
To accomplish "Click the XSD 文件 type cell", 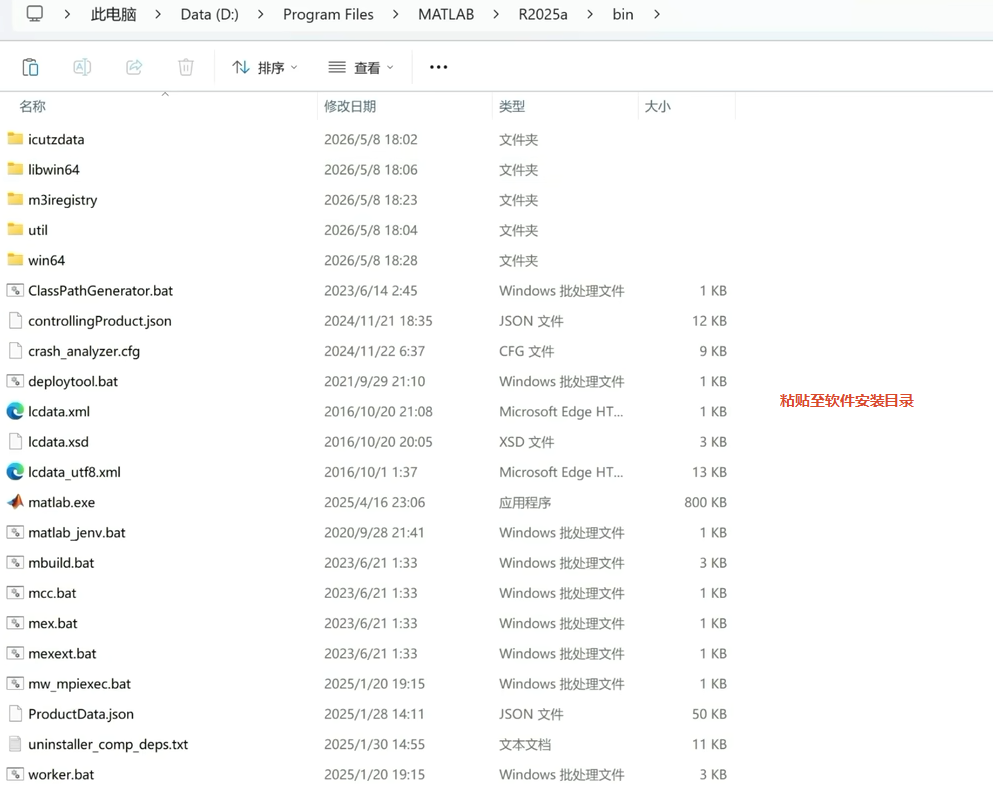I will [x=526, y=442].
